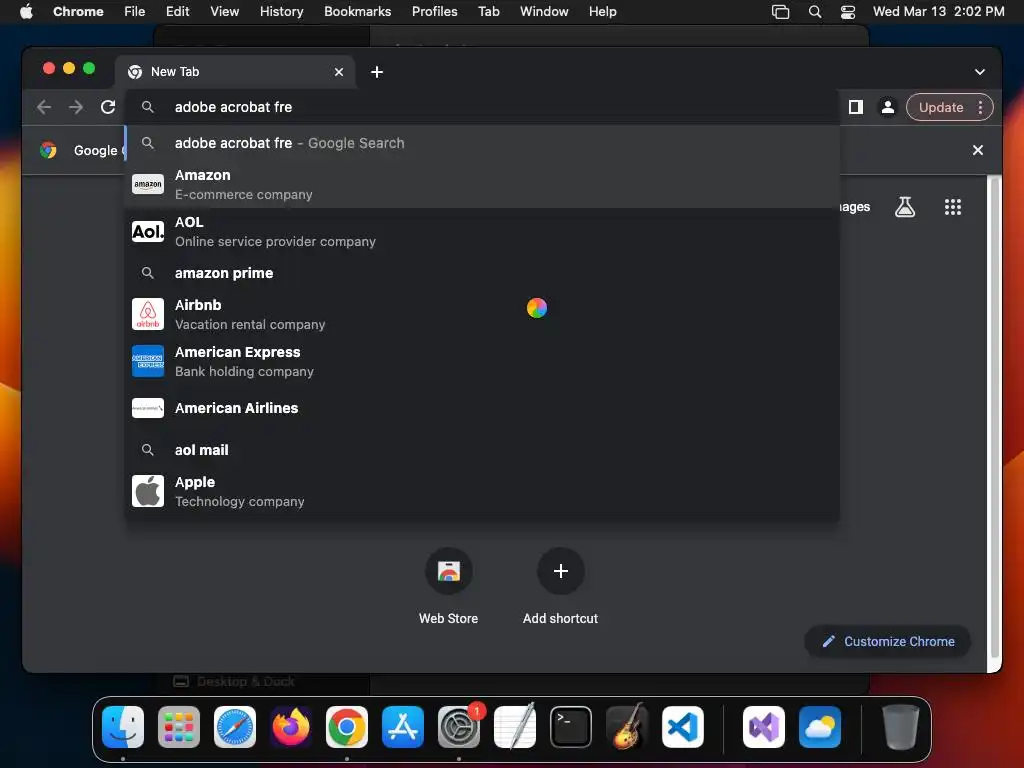The width and height of the screenshot is (1024, 768).
Task: Open the Google apps grid icon
Action: [x=953, y=207]
